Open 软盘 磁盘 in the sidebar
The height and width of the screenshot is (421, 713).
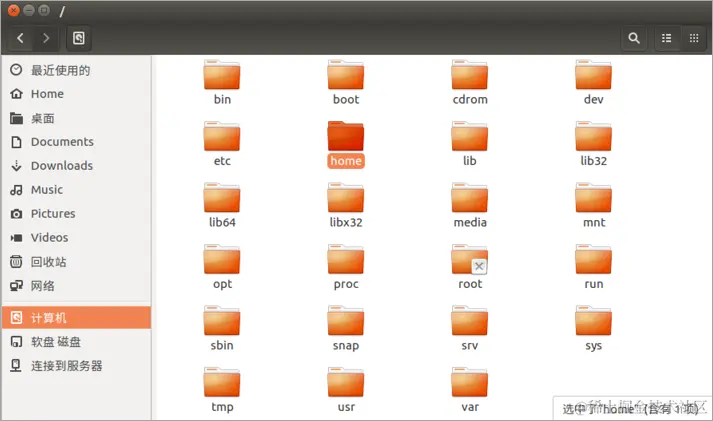[76, 341]
